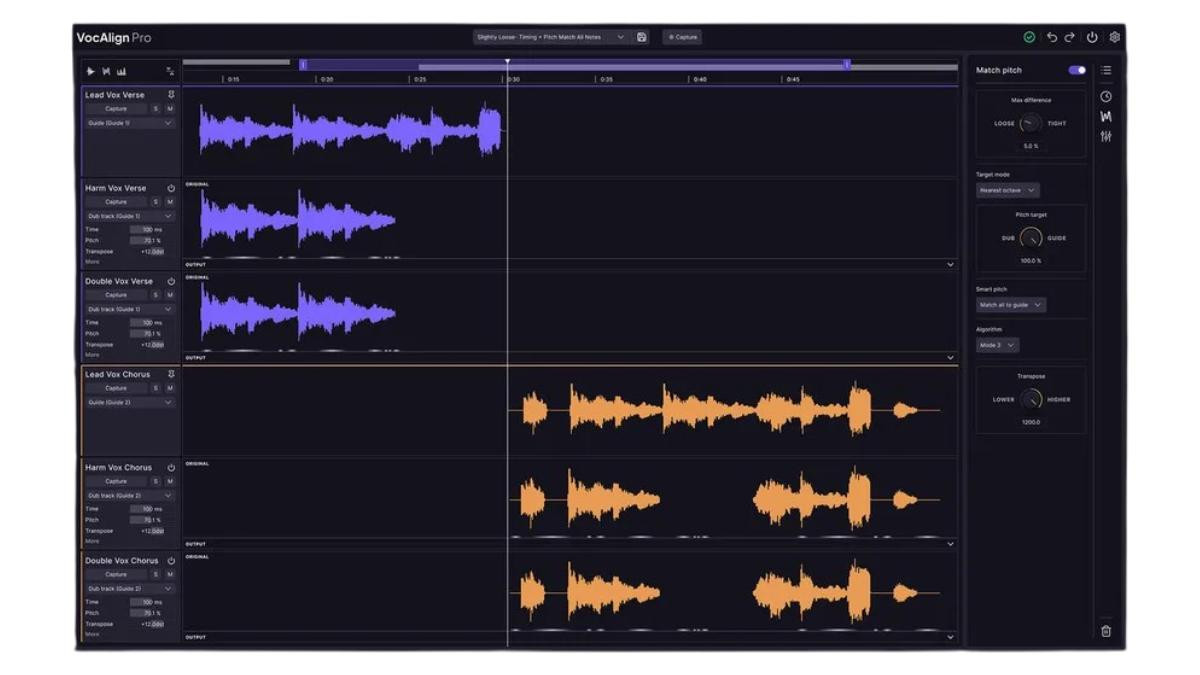Mute the Double Vox Verse track
The height and width of the screenshot is (675, 1200).
pos(170,295)
